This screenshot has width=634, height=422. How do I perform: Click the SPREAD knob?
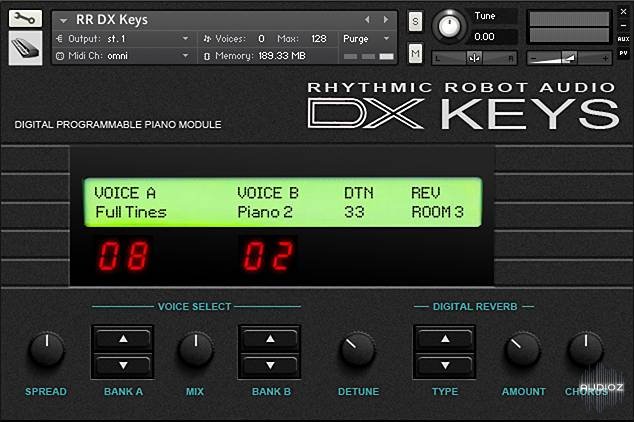tap(46, 349)
